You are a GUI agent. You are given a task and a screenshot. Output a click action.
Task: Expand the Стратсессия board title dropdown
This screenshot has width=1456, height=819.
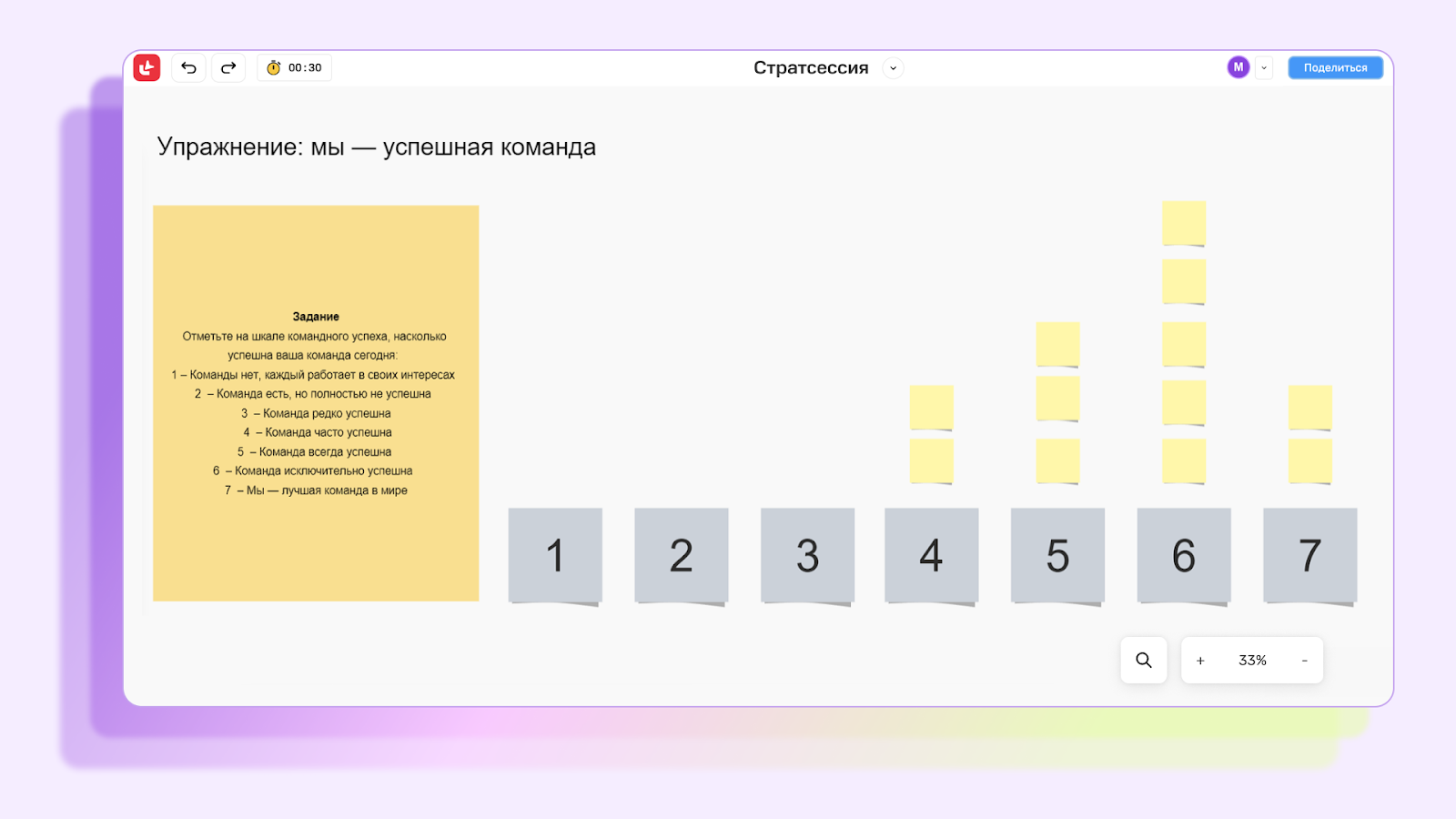(x=893, y=68)
